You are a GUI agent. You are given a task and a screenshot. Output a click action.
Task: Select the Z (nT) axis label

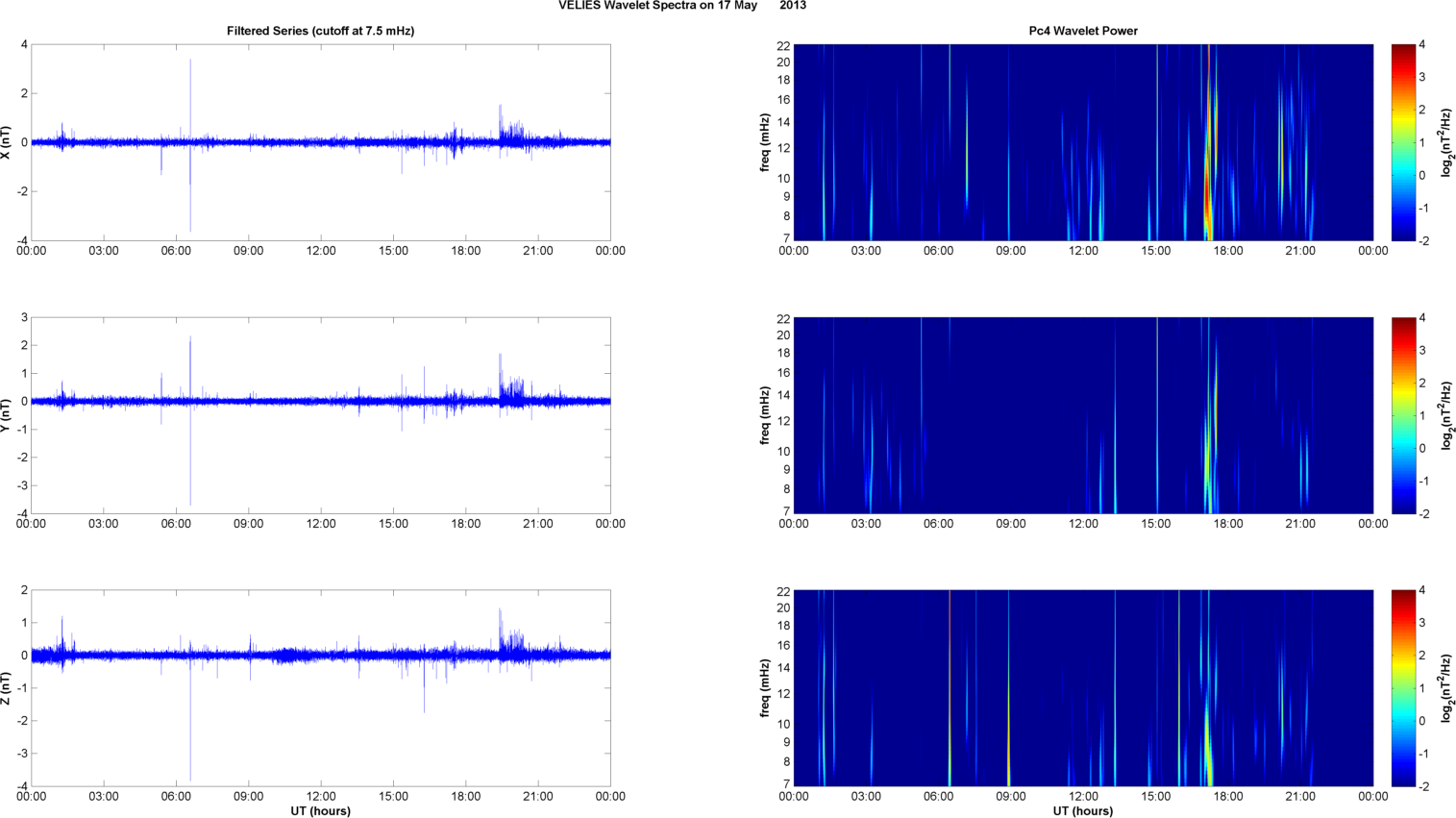click(x=7, y=688)
